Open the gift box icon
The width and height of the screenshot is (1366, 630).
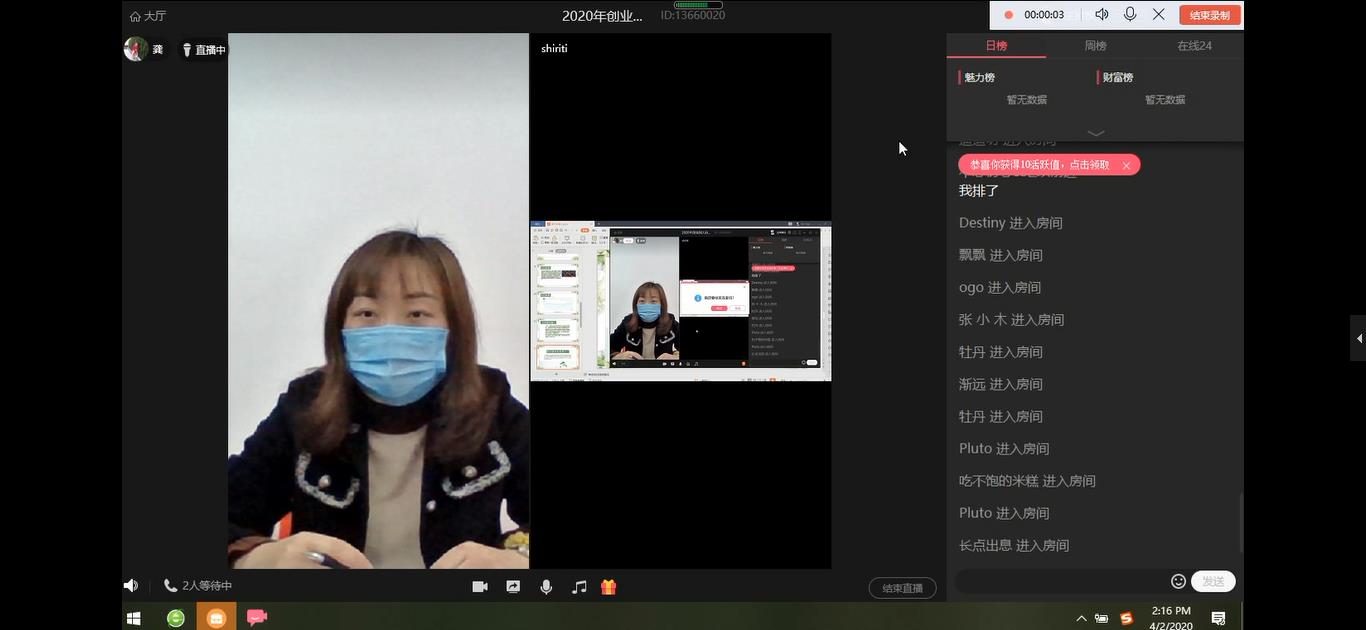(608, 587)
